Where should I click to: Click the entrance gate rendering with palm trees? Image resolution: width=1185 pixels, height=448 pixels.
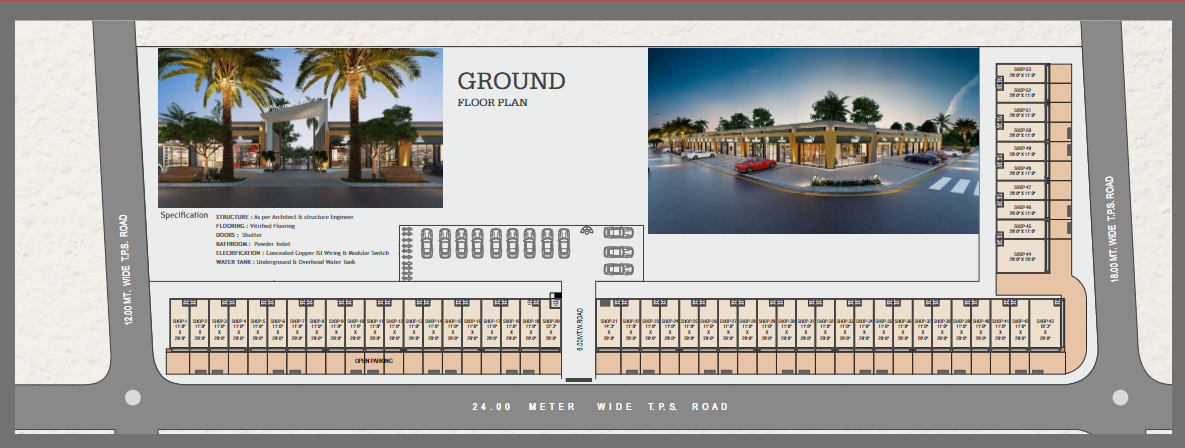point(300,128)
